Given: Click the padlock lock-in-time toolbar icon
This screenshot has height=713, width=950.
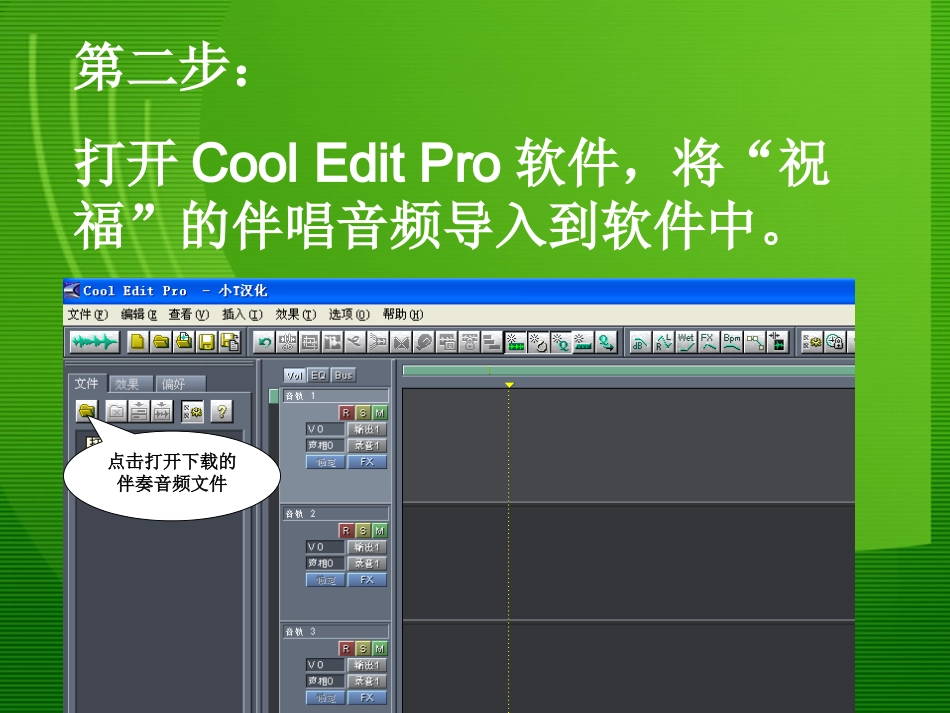Looking at the screenshot, I should pos(470,343).
